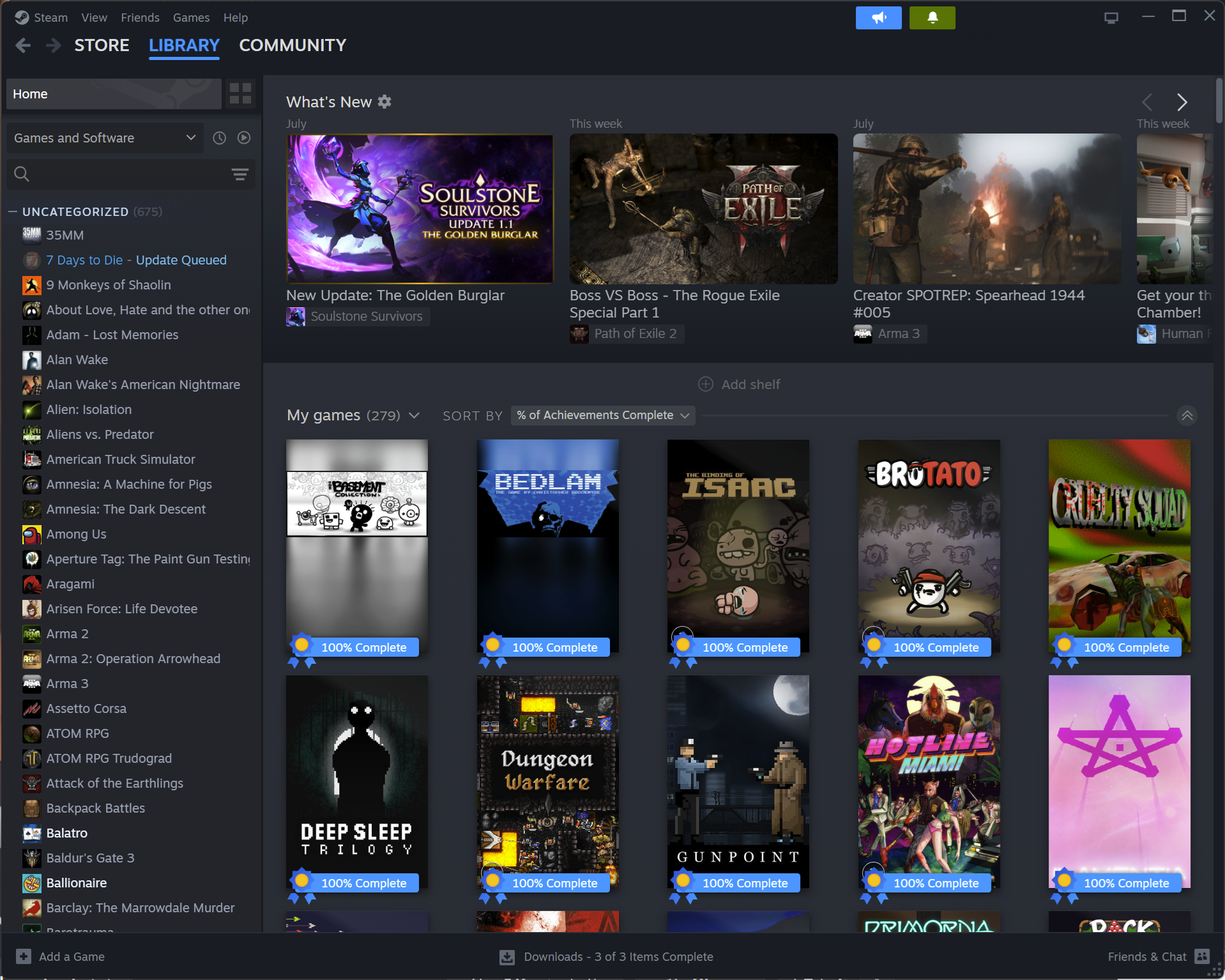Open the Gunpoint game cover
This screenshot has height=980, width=1225.
(x=738, y=783)
